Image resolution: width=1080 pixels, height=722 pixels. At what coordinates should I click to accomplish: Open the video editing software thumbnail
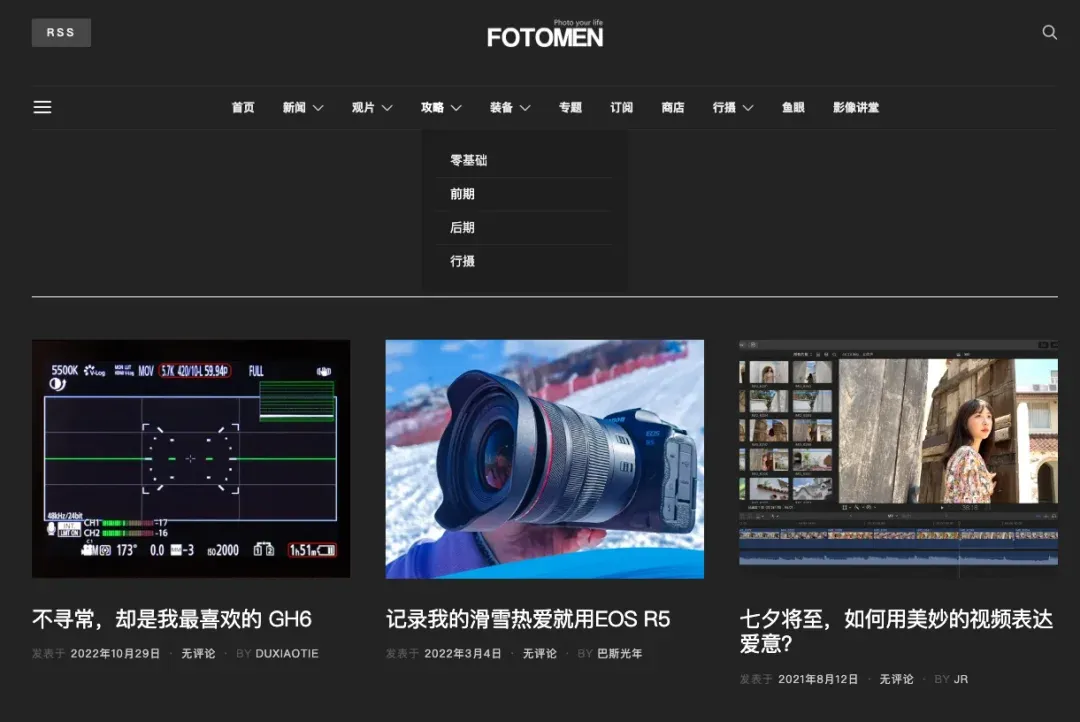click(898, 459)
